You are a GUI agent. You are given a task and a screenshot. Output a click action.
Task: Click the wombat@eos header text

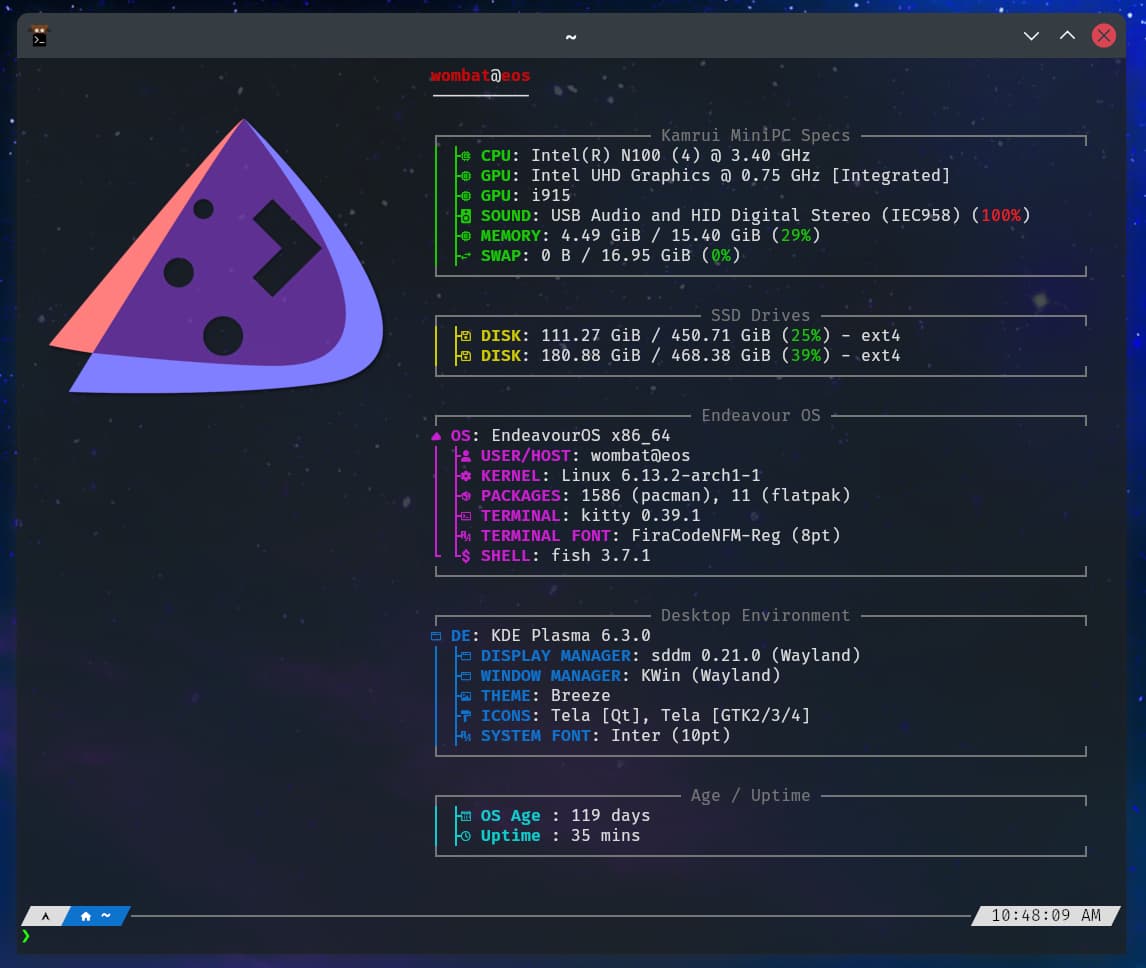point(480,76)
